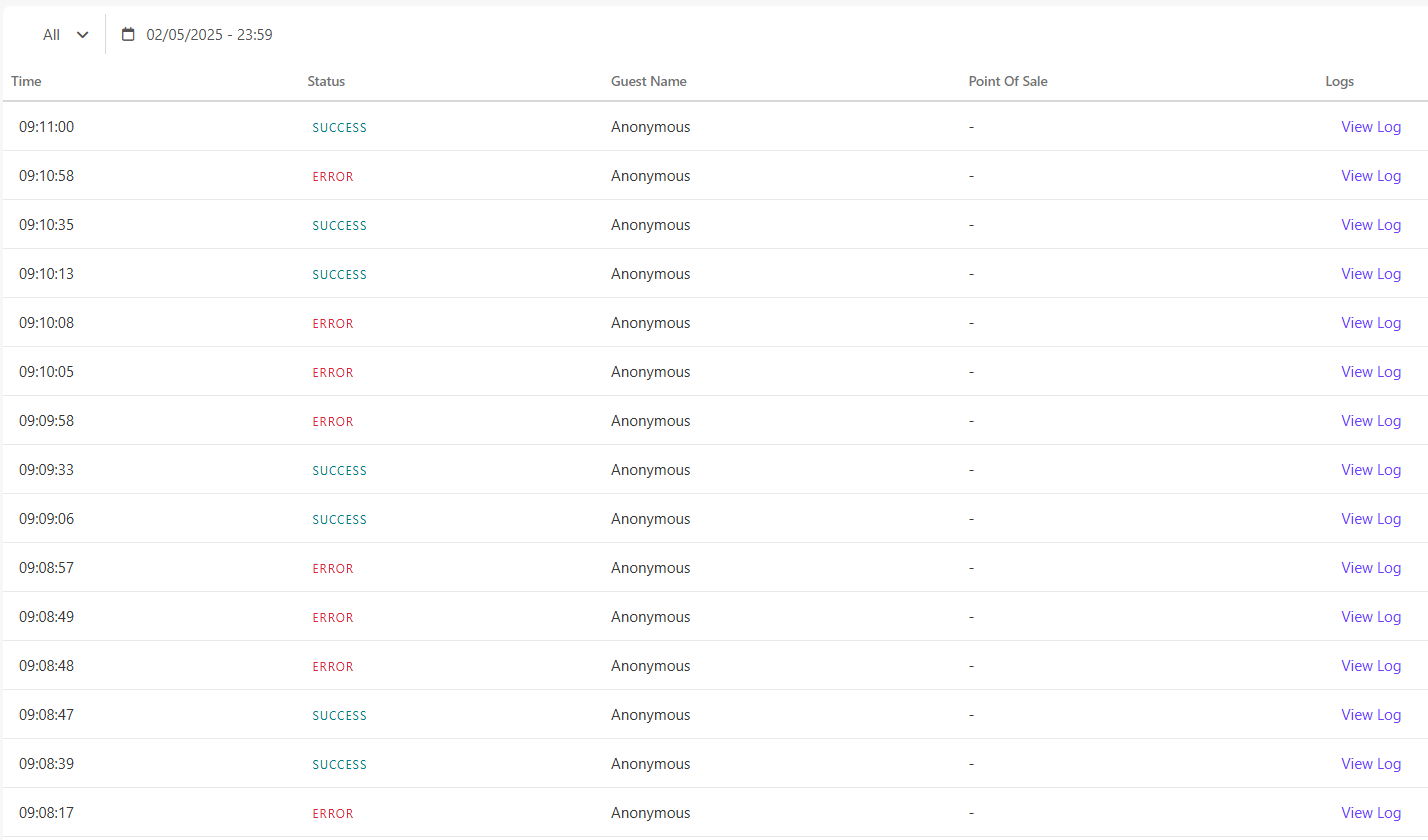
Task: View Log for the 09:11:00 entry
Action: tap(1370, 127)
